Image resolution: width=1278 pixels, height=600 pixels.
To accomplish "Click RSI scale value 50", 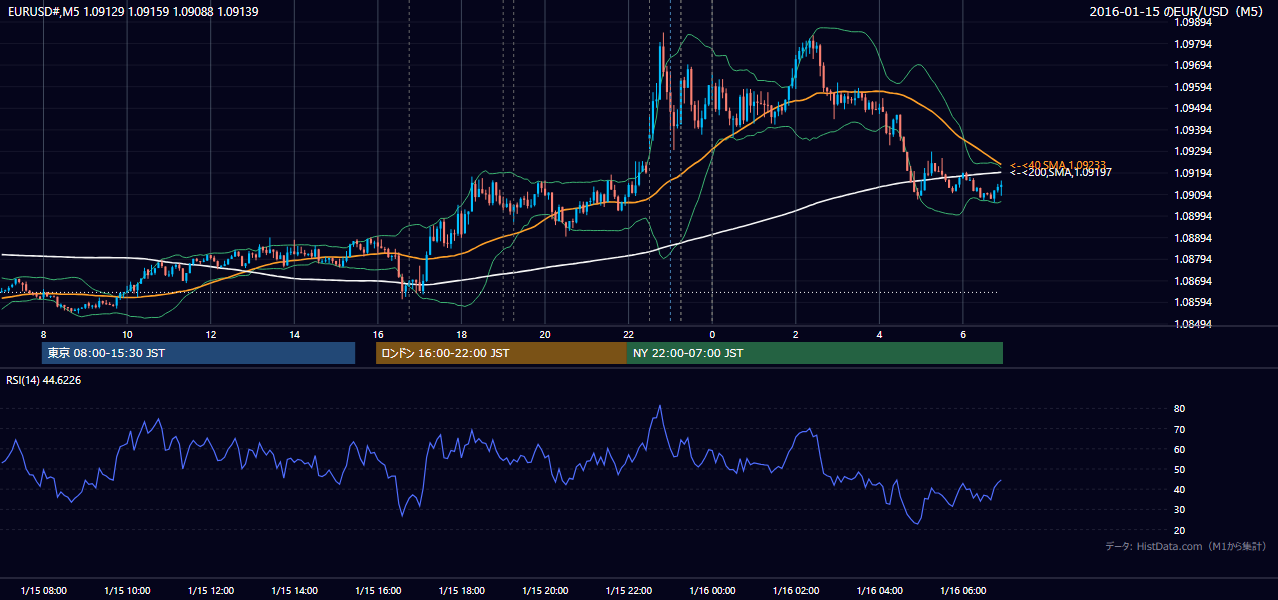I will 1180,469.
